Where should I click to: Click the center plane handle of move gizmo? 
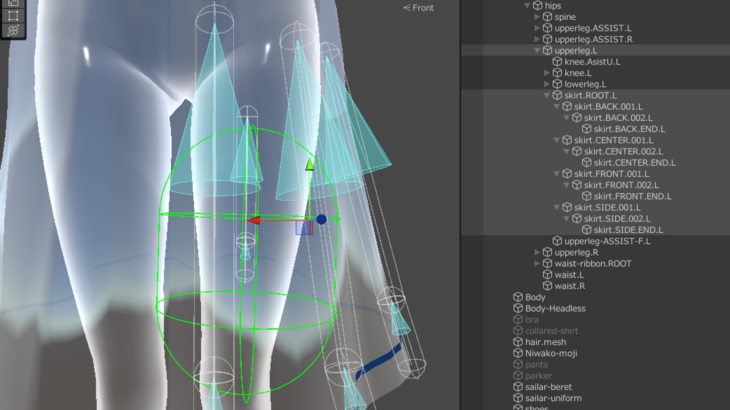tap(304, 228)
